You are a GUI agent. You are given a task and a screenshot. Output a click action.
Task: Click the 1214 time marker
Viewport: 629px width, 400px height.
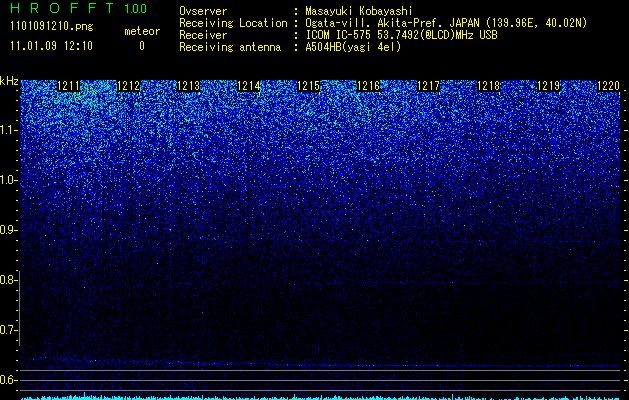click(248, 86)
